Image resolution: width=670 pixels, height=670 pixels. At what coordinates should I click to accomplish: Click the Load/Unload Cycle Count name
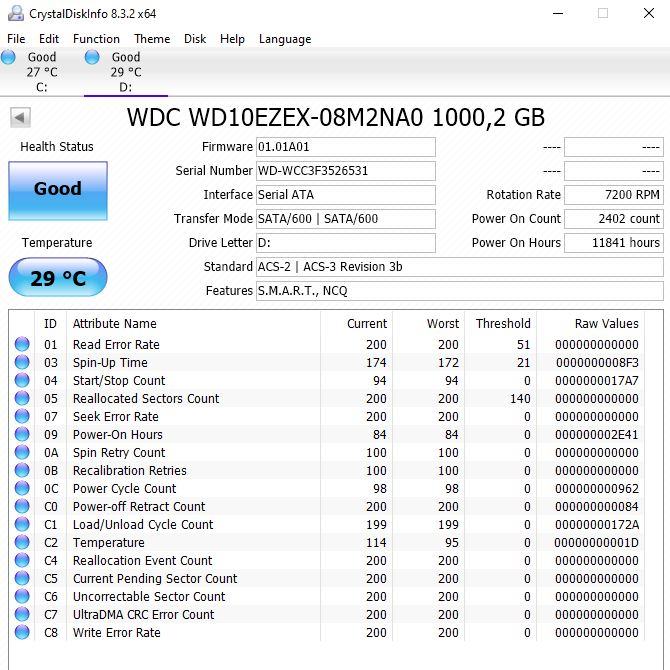(143, 524)
